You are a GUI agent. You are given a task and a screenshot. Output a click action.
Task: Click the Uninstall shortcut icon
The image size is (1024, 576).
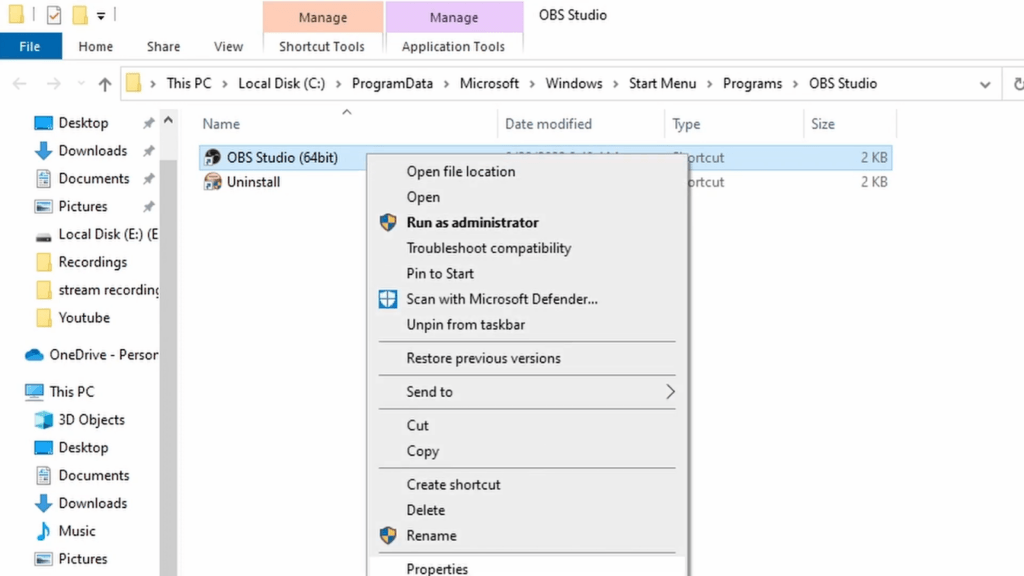pos(212,182)
